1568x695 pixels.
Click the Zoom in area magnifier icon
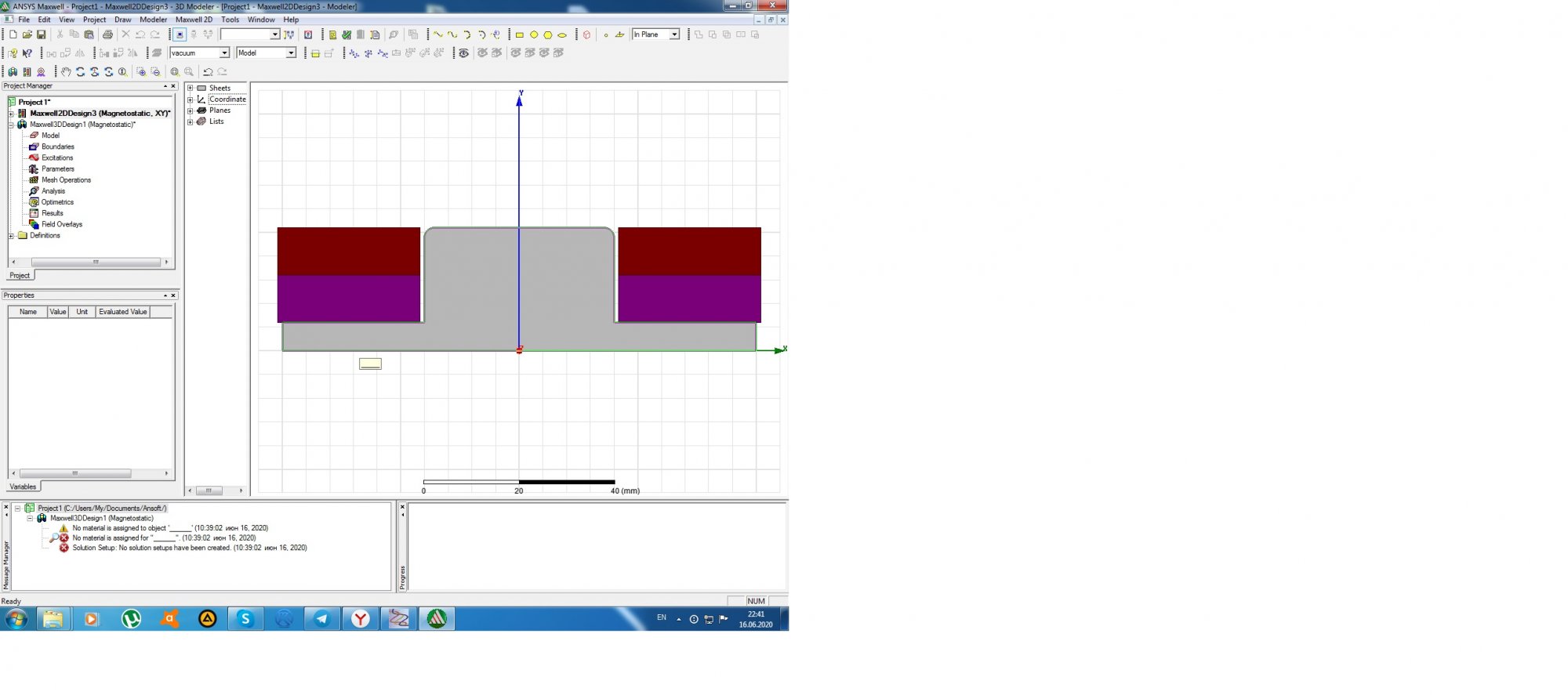point(141,71)
